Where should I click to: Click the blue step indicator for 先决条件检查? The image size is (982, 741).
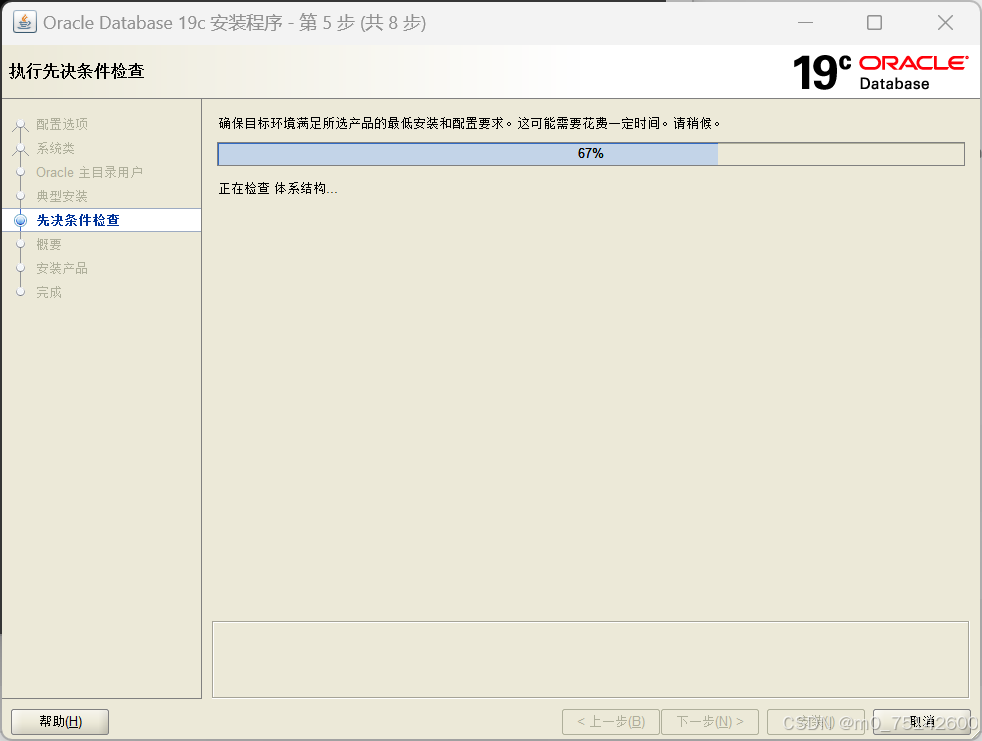(x=21, y=220)
